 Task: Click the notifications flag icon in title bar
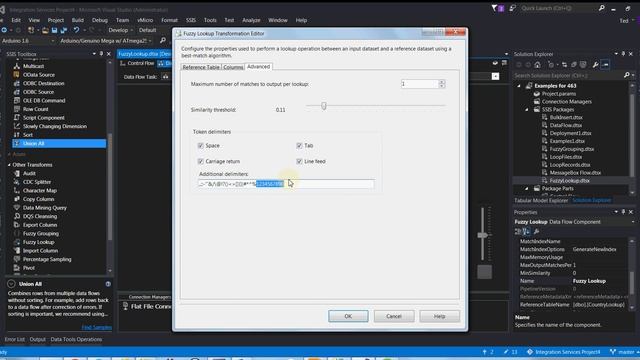(x=497, y=8)
